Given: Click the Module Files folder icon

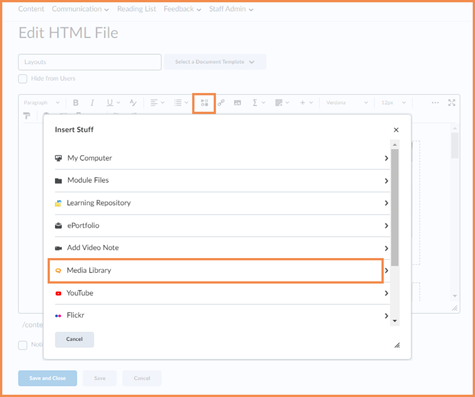Looking at the screenshot, I should tap(58, 181).
